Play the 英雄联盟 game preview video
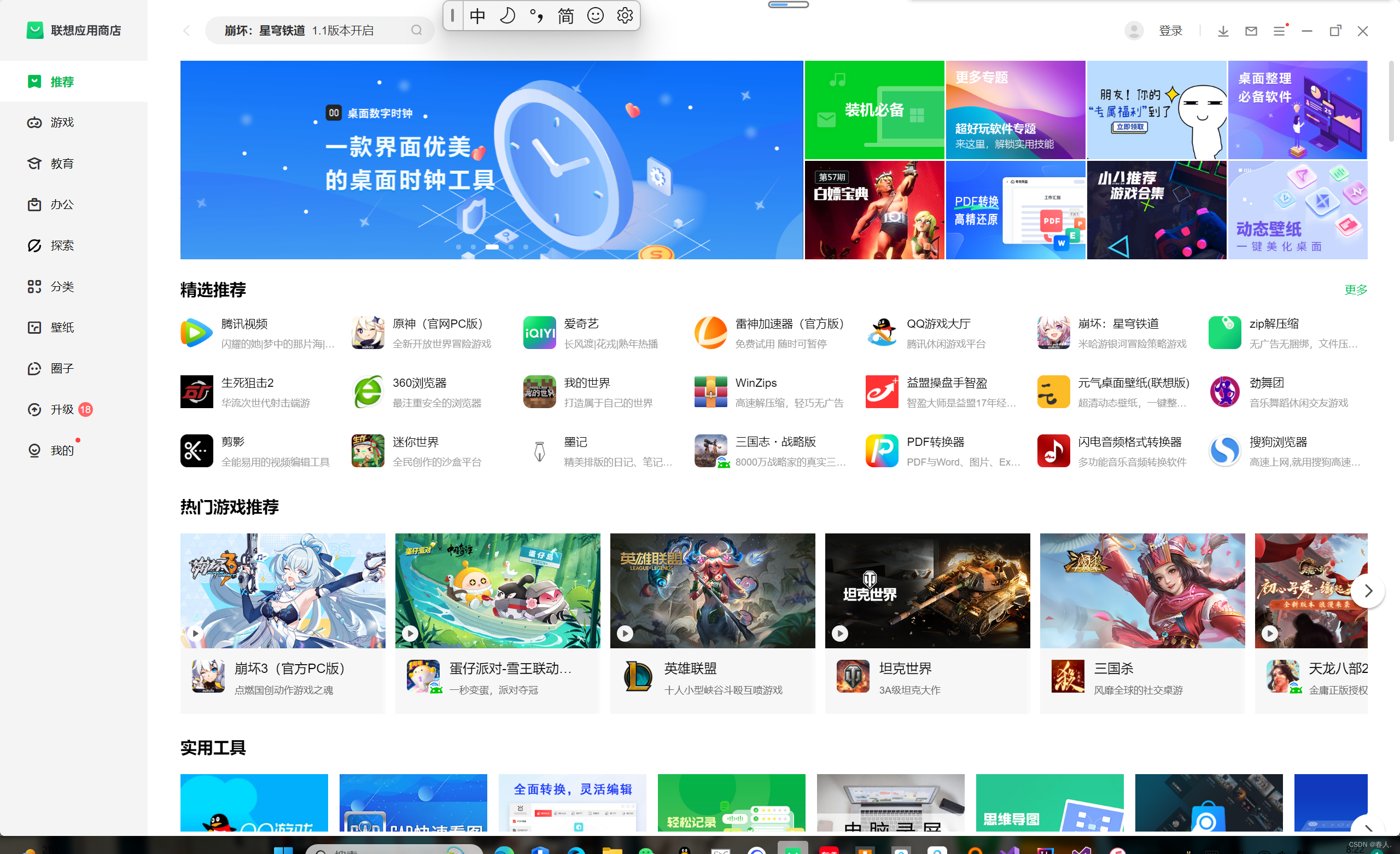Viewport: 1400px width, 854px height. click(625, 633)
